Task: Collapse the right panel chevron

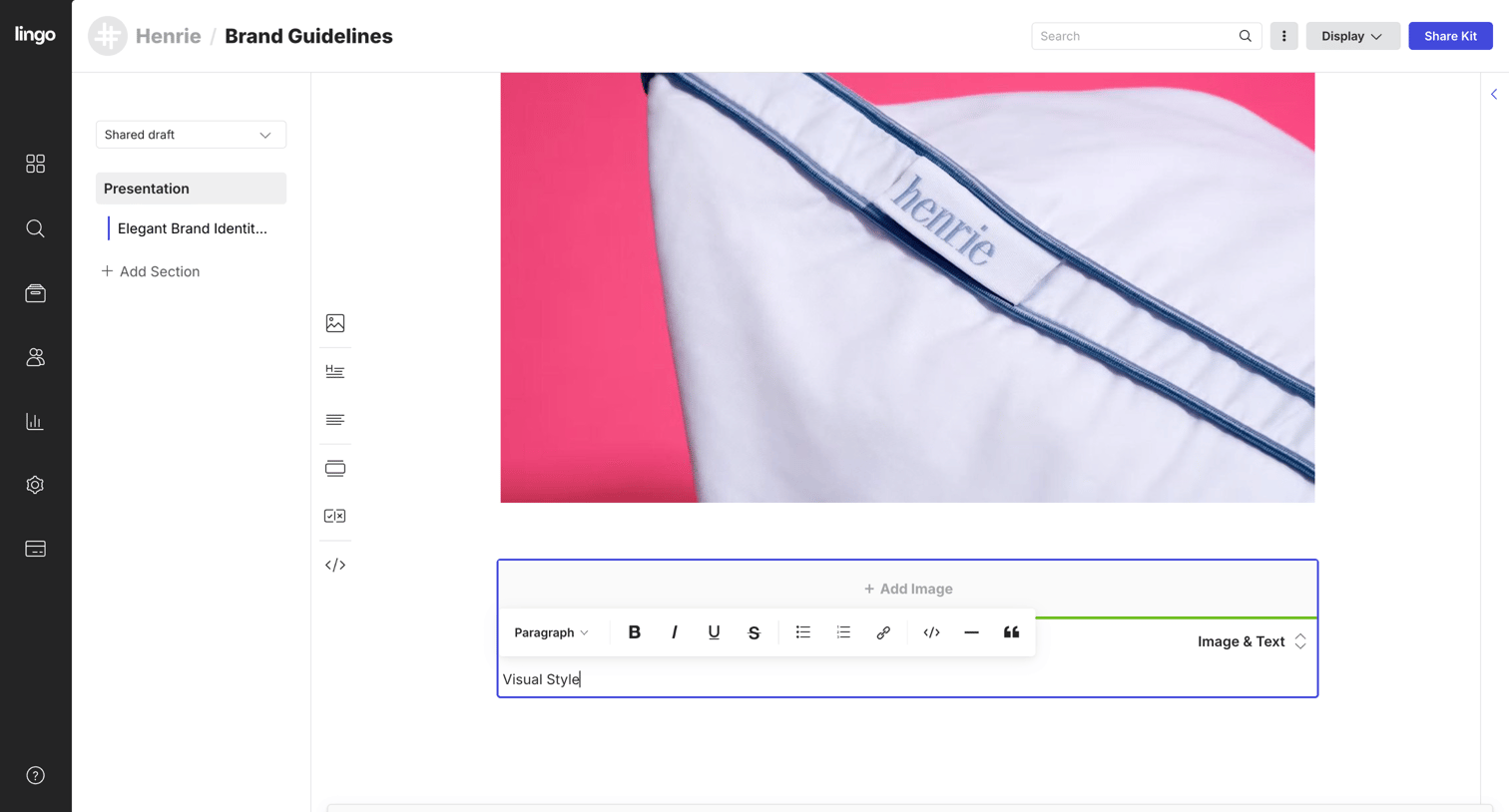Action: pos(1494,95)
